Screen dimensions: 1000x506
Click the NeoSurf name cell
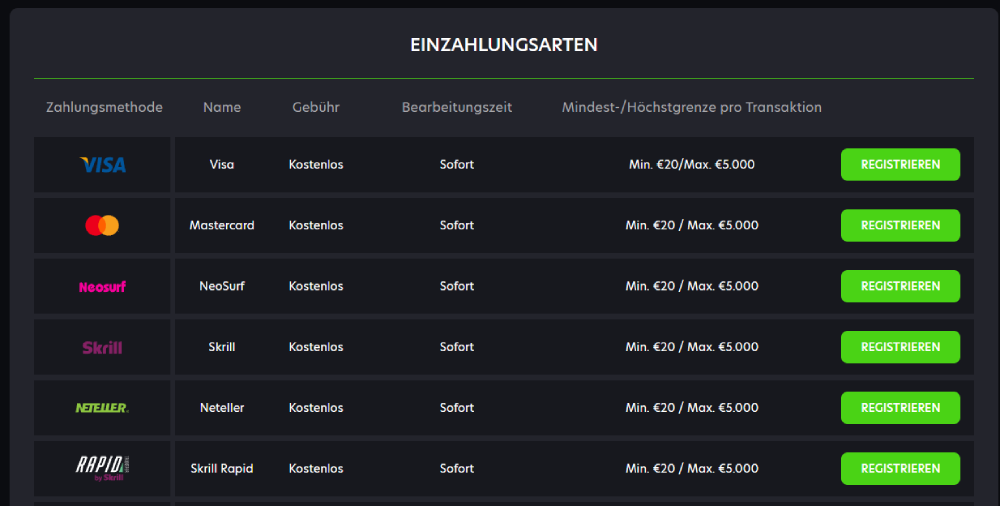click(x=222, y=286)
